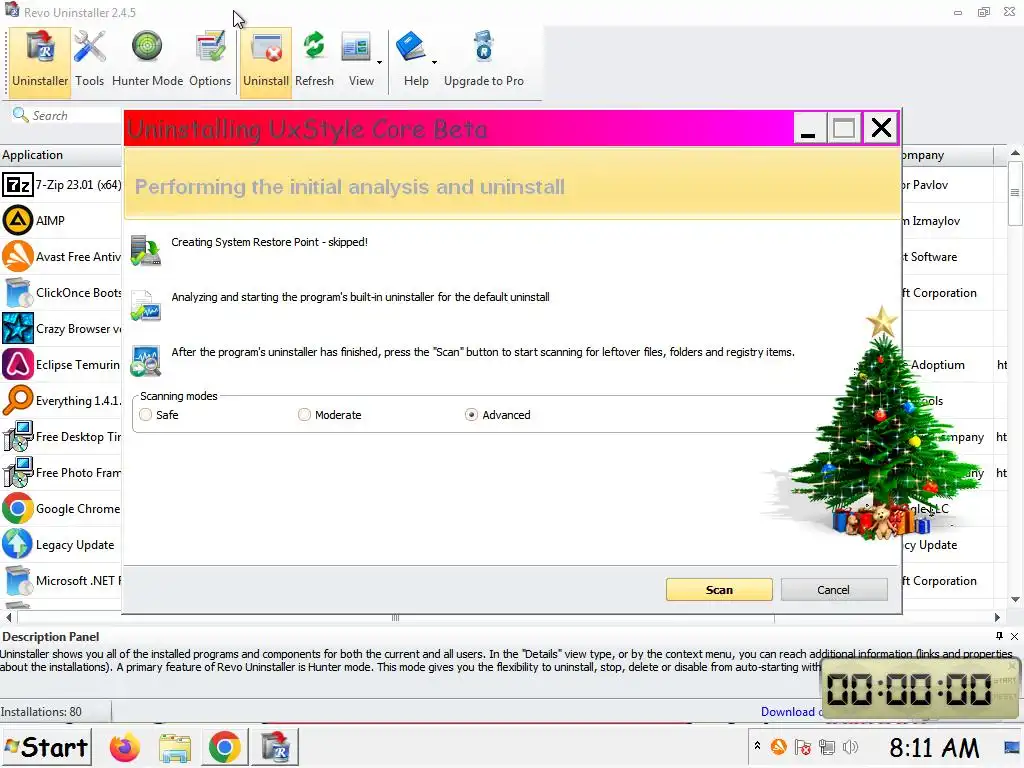The image size is (1024, 768).
Task: Sort by the Application column header
Action: (x=60, y=155)
